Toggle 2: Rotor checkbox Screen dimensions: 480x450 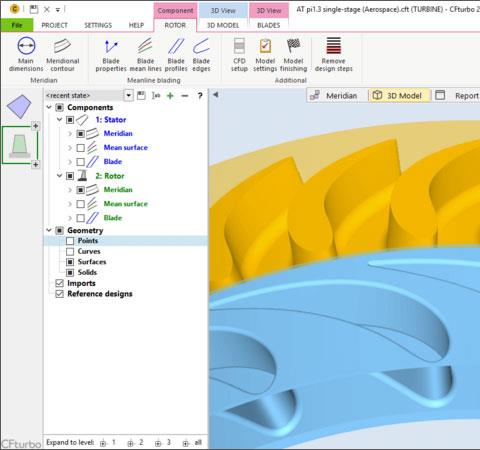pyautogui.click(x=70, y=176)
